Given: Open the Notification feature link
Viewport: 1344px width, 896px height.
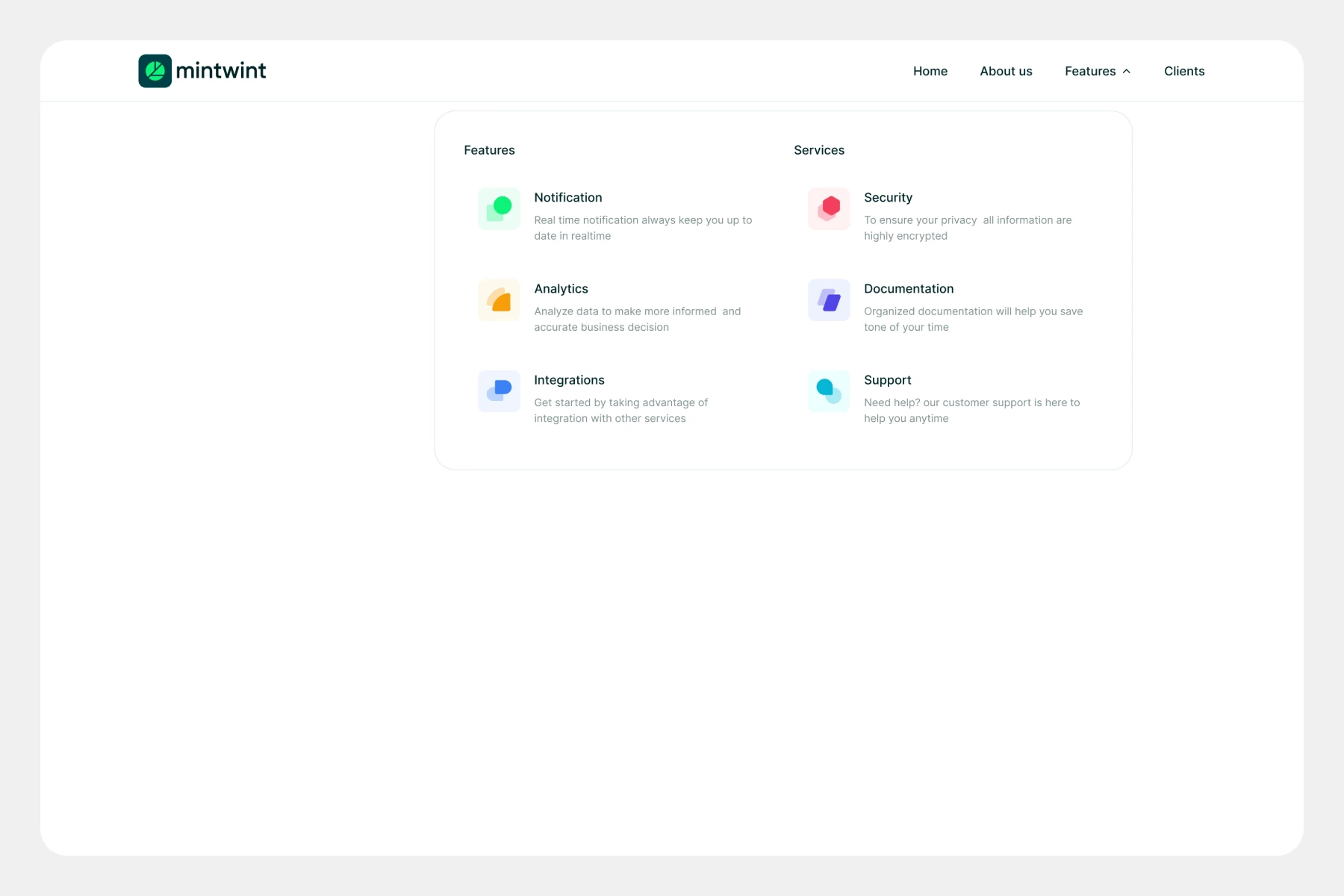Looking at the screenshot, I should pos(567,197).
